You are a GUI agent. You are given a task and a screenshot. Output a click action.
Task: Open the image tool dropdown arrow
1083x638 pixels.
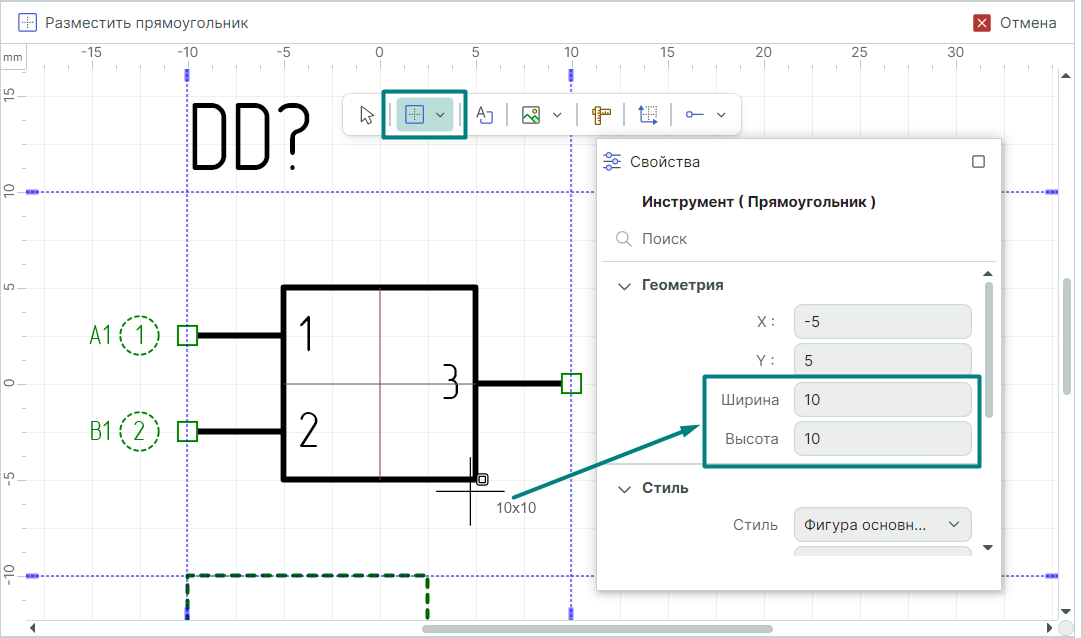[x=557, y=115]
